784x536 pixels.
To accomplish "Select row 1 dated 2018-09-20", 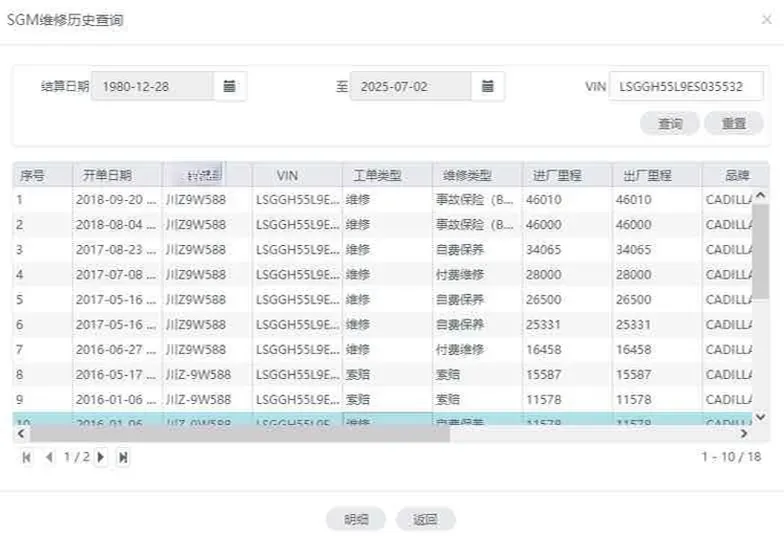I will (382, 200).
